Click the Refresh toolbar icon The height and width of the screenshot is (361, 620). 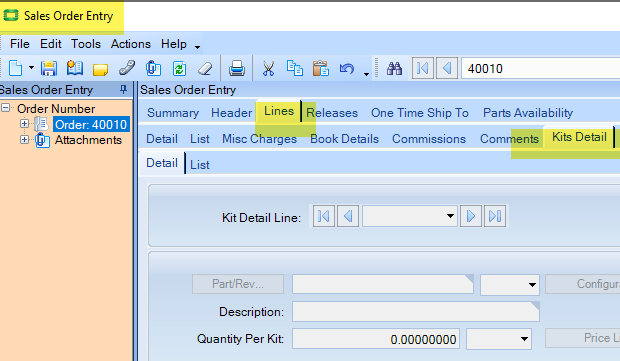click(179, 68)
